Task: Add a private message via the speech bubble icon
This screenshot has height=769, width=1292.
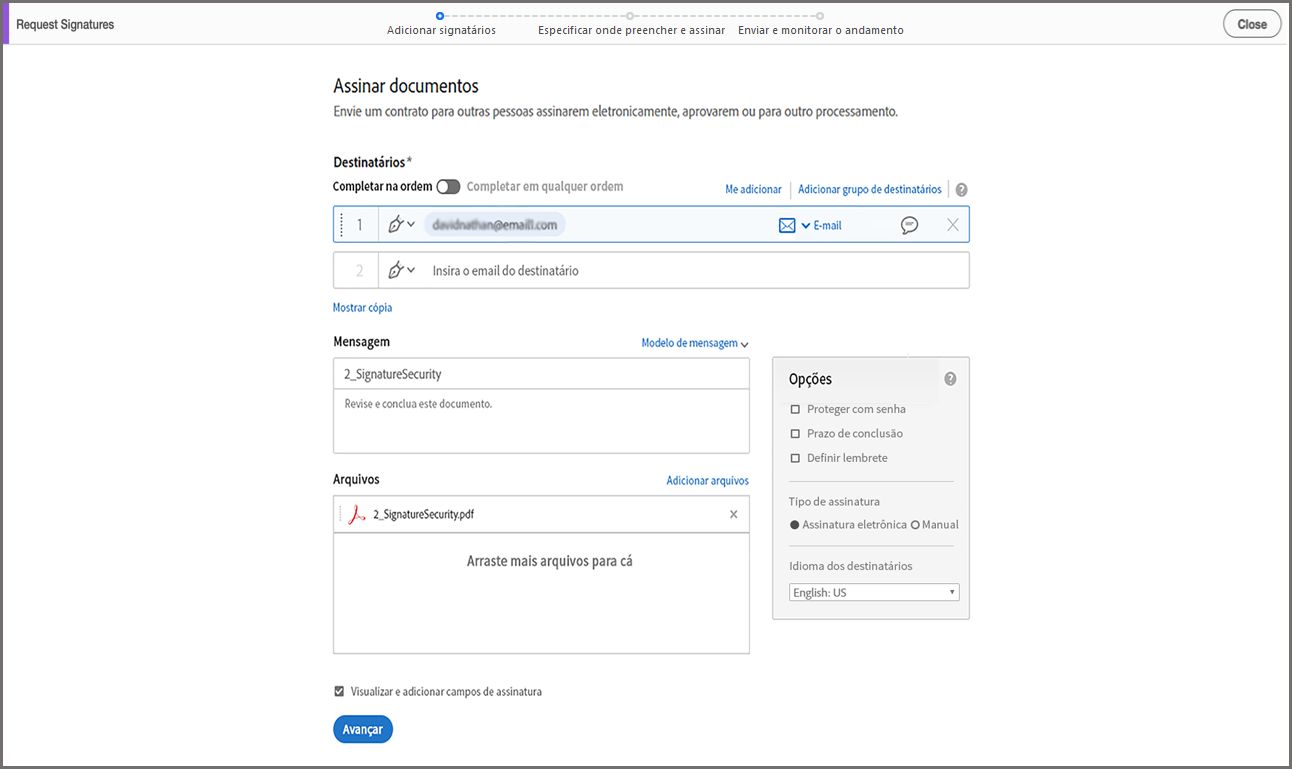Action: pyautogui.click(x=909, y=224)
